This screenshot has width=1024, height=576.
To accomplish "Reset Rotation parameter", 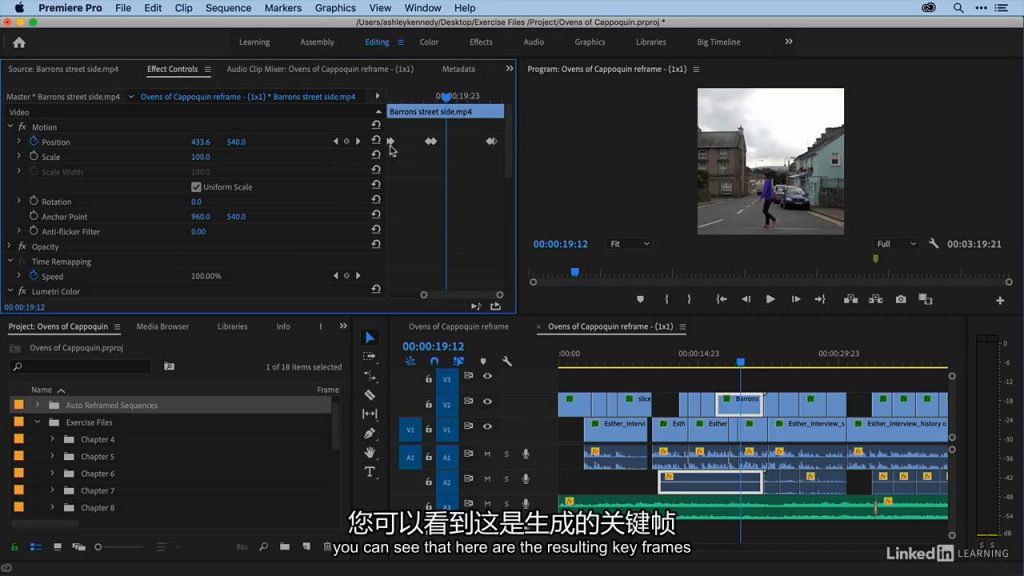I will coord(376,199).
